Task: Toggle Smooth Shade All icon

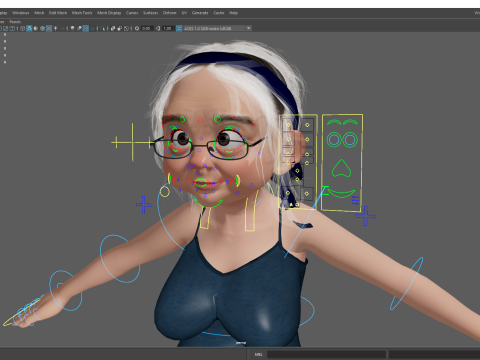Action: 29,28
